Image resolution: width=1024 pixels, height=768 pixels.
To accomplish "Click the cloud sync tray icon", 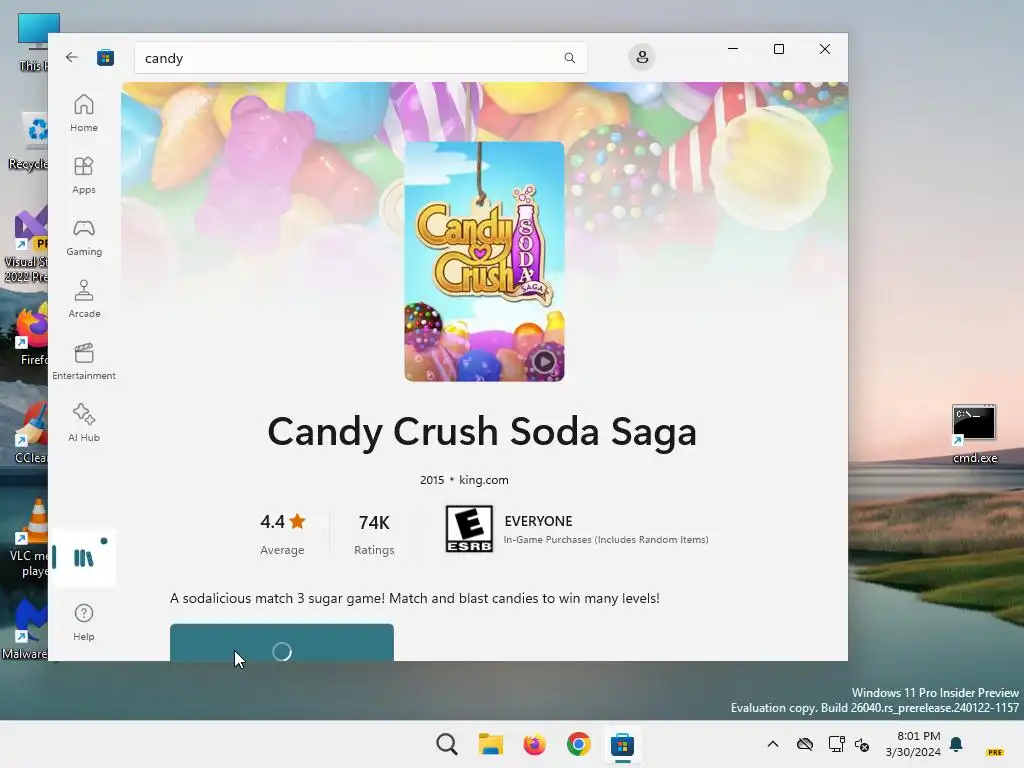I will tap(805, 744).
